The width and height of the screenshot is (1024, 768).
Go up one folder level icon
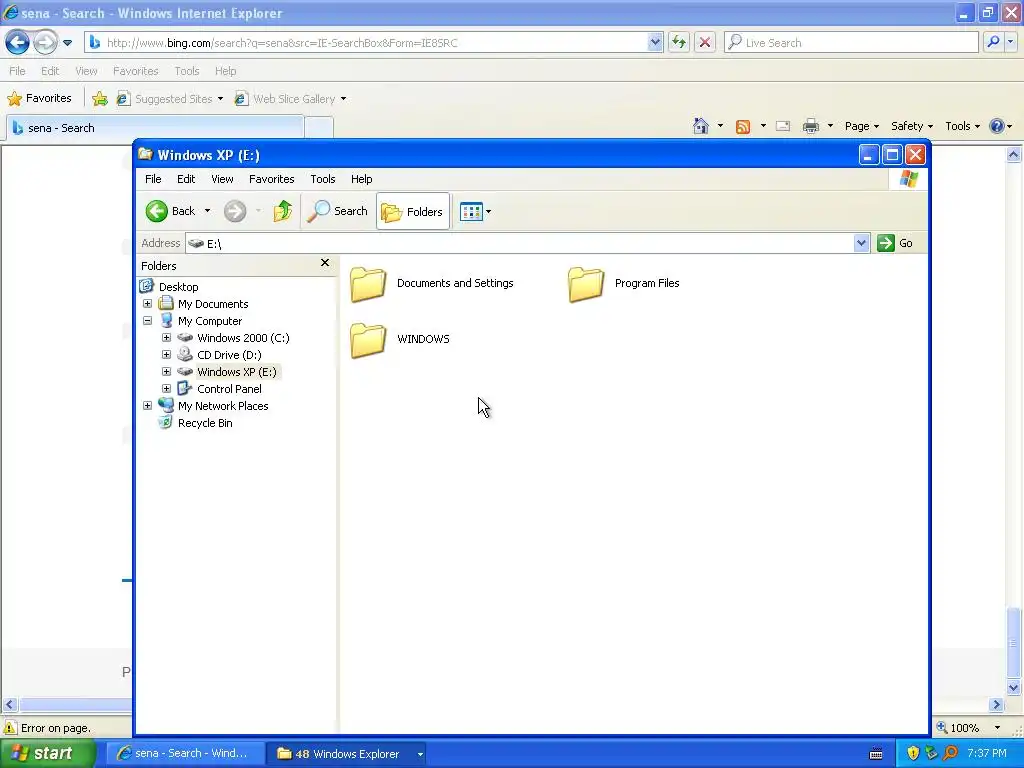pos(283,211)
